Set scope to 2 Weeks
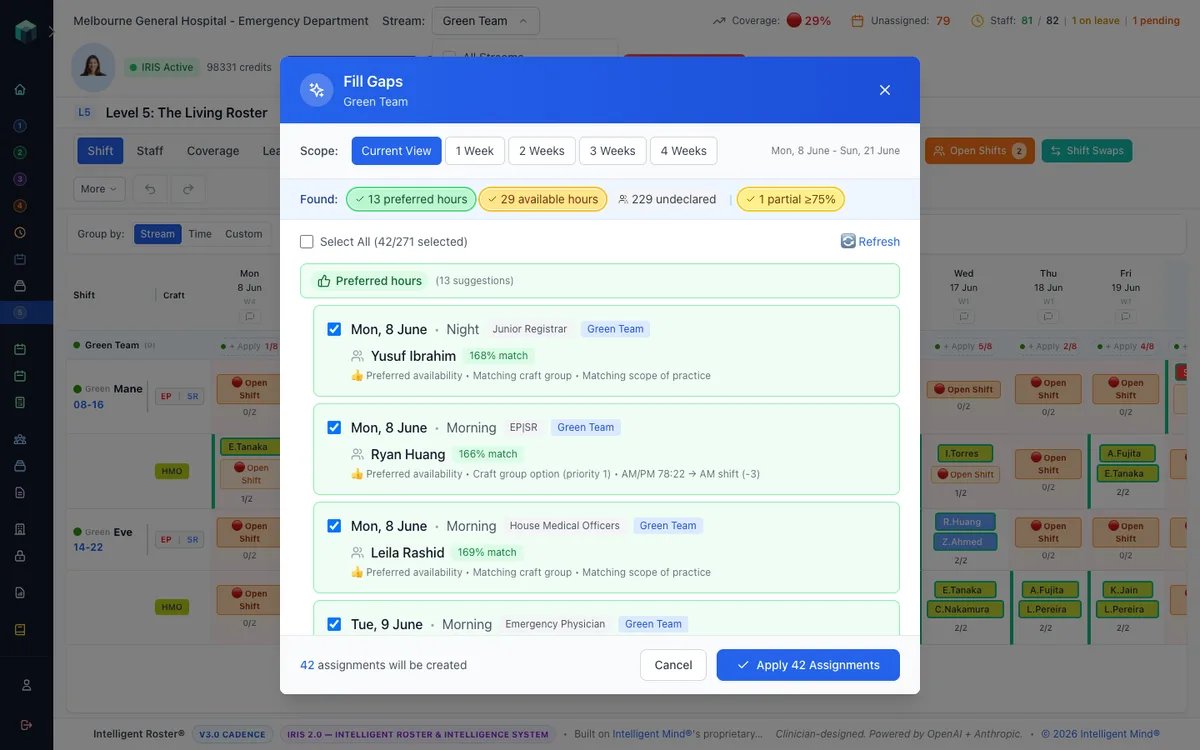The image size is (1200, 750). click(x=542, y=151)
